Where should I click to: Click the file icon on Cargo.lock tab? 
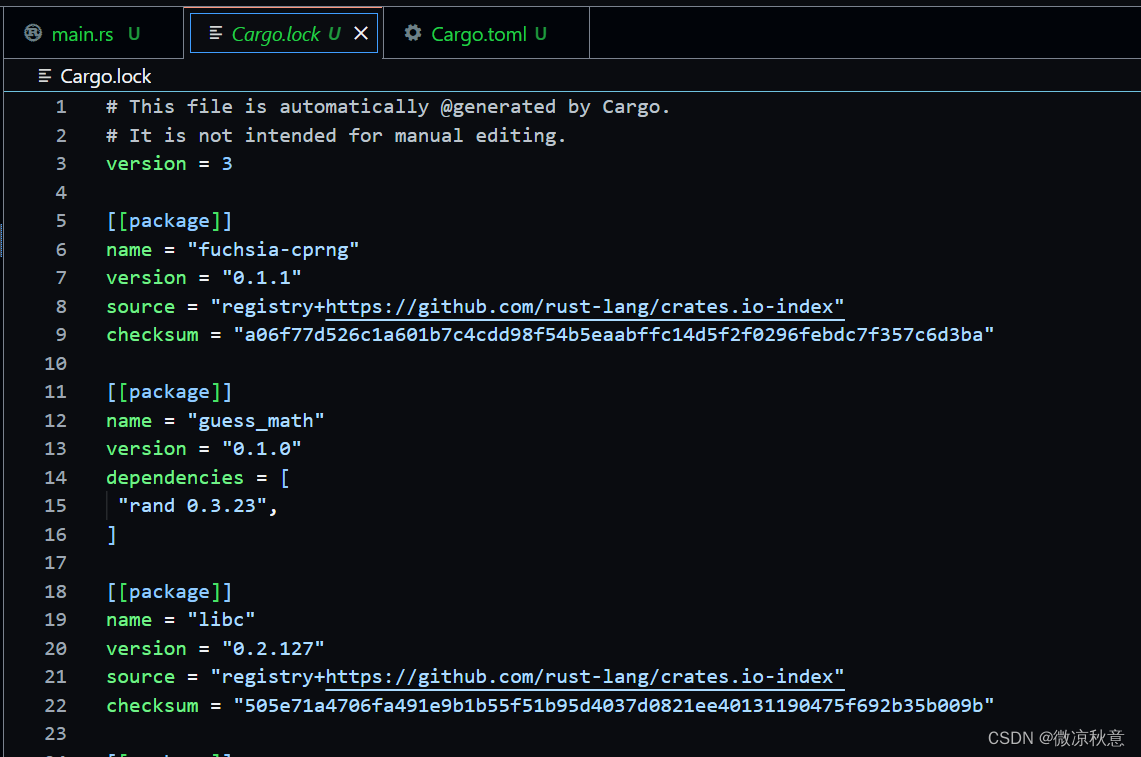215,34
